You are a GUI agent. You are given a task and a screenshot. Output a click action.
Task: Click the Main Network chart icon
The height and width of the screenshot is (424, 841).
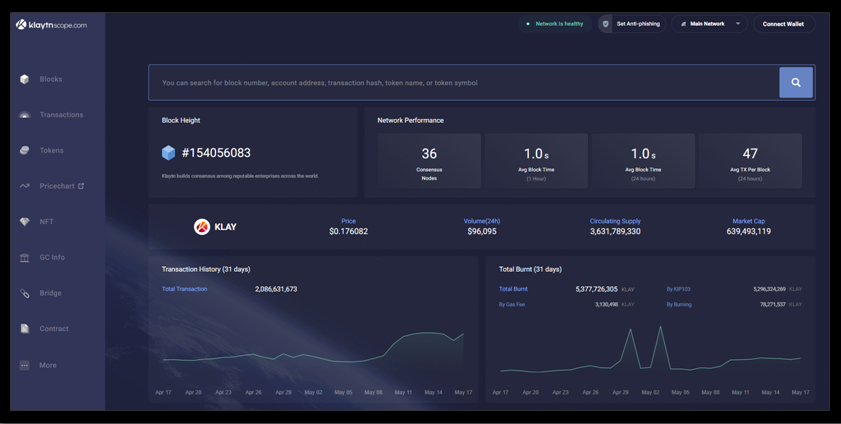click(x=683, y=24)
